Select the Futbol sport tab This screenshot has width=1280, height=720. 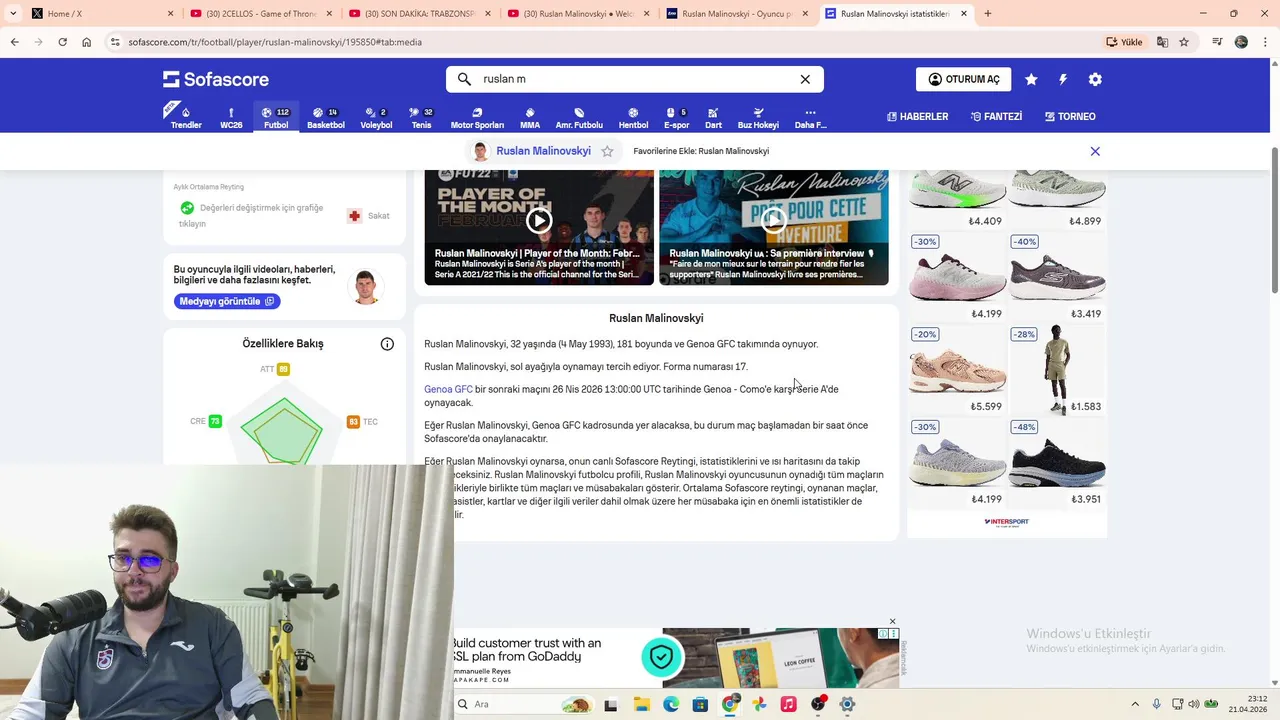pyautogui.click(x=276, y=118)
